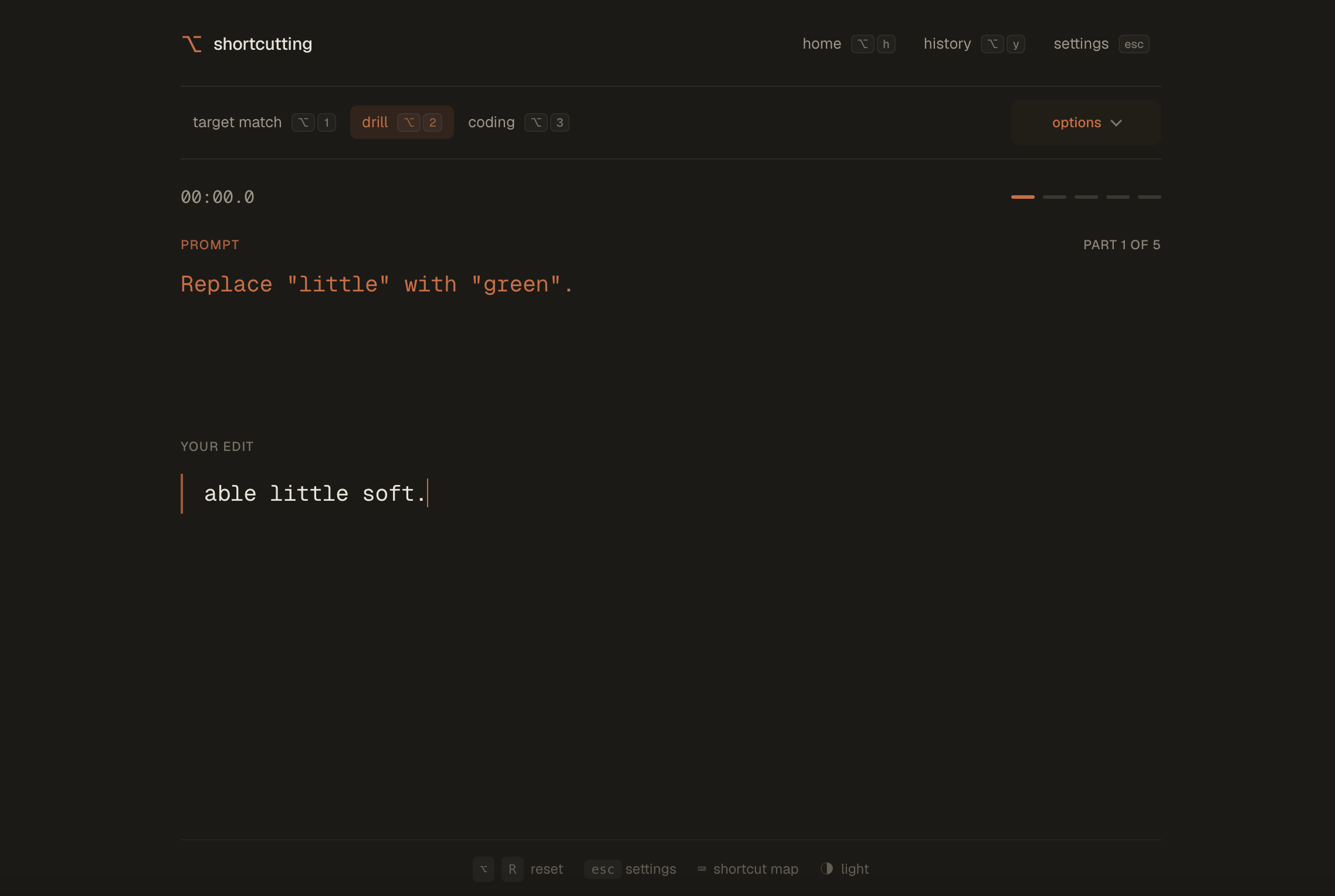Image resolution: width=1335 pixels, height=896 pixels.
Task: Click the reset button in footer
Action: point(547,869)
